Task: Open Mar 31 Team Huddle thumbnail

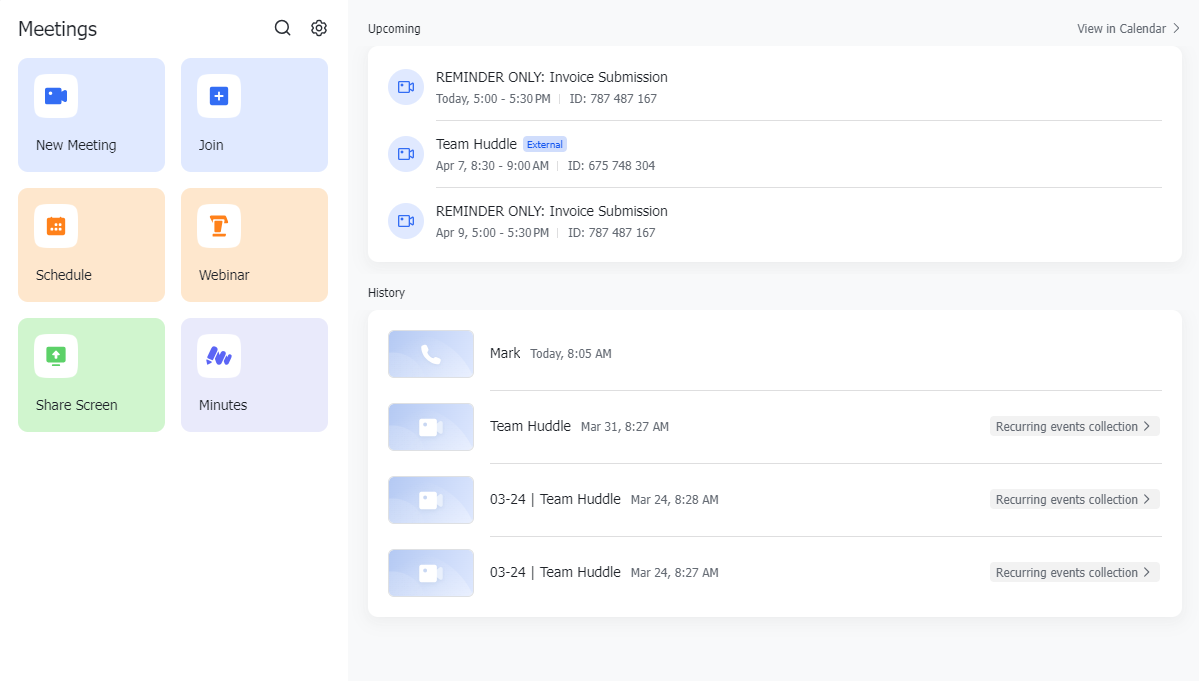Action: click(x=431, y=426)
